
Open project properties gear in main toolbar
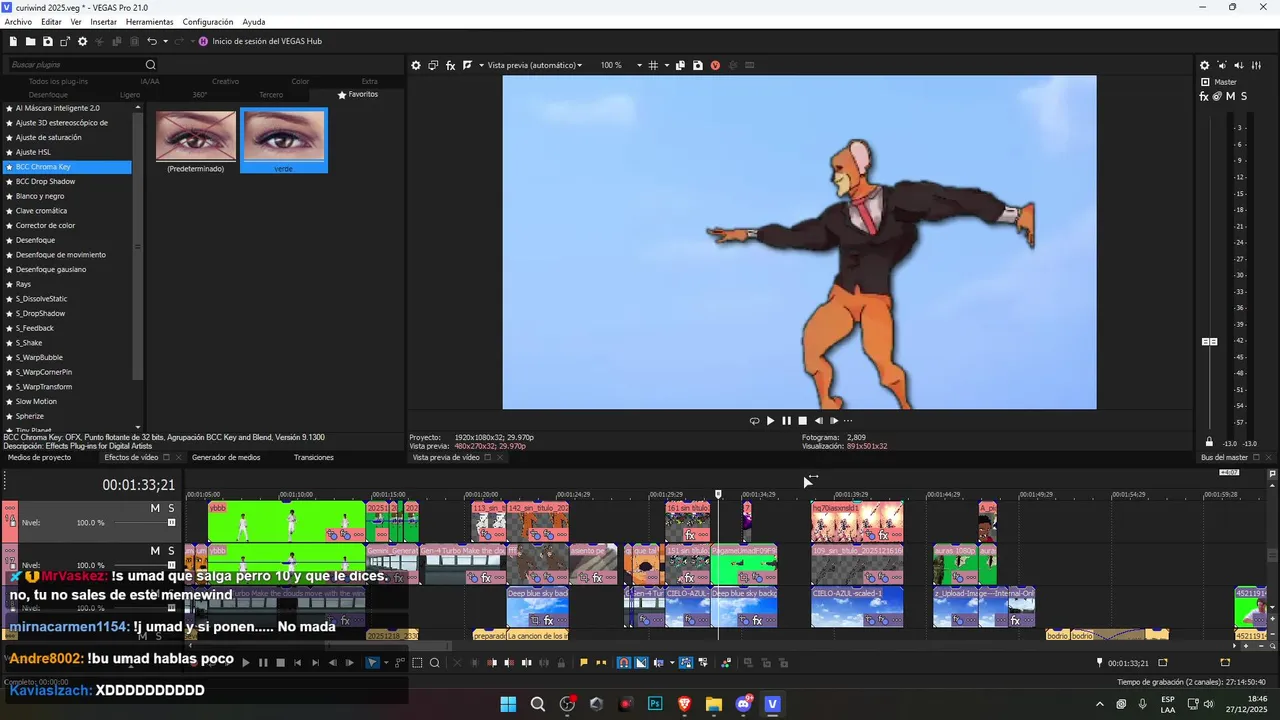(x=83, y=41)
